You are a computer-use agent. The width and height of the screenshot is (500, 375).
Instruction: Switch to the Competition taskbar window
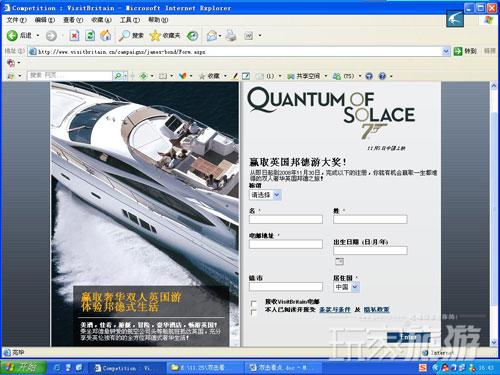(x=127, y=368)
